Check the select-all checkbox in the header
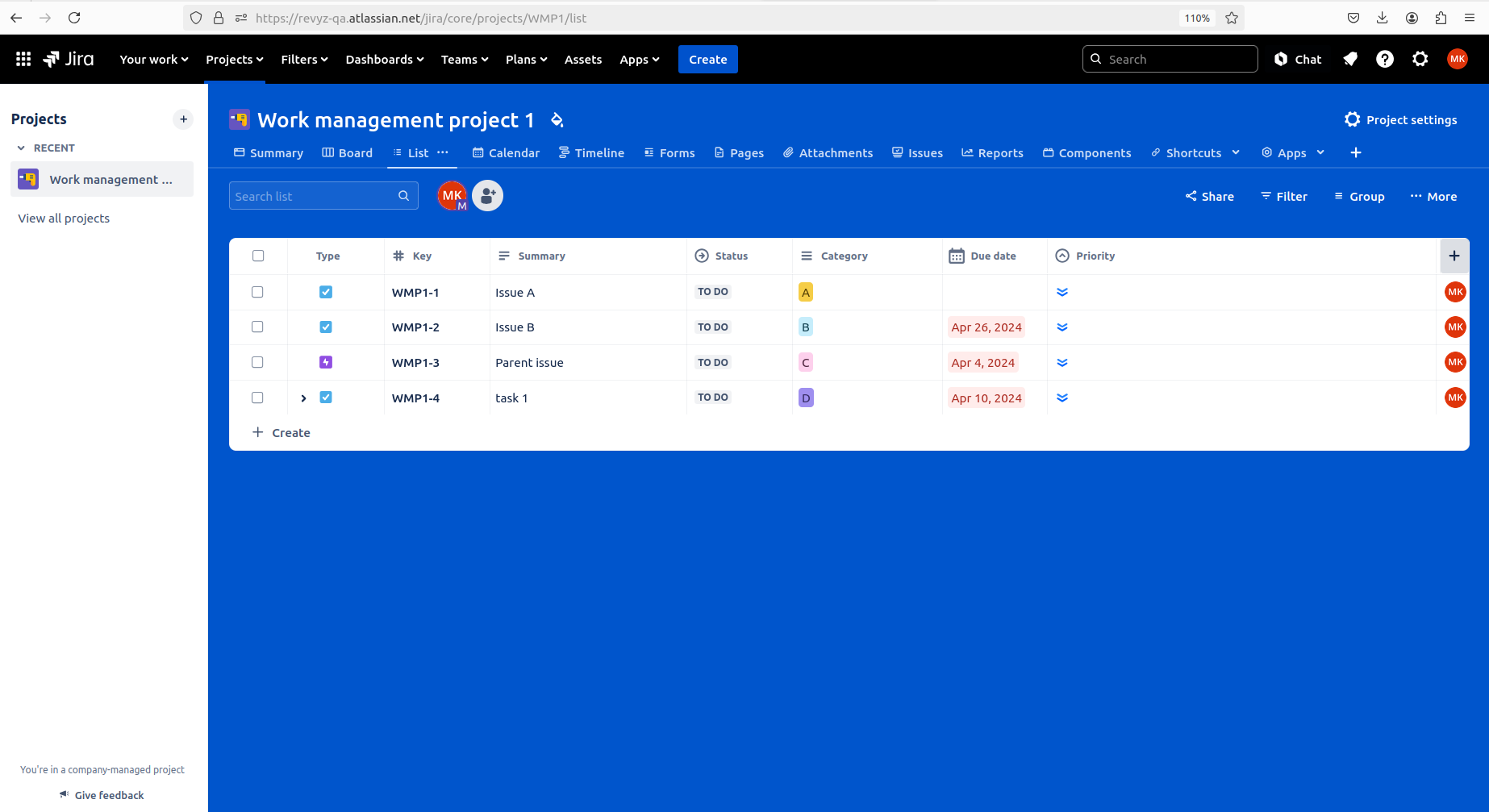This screenshot has width=1489, height=812. [258, 256]
